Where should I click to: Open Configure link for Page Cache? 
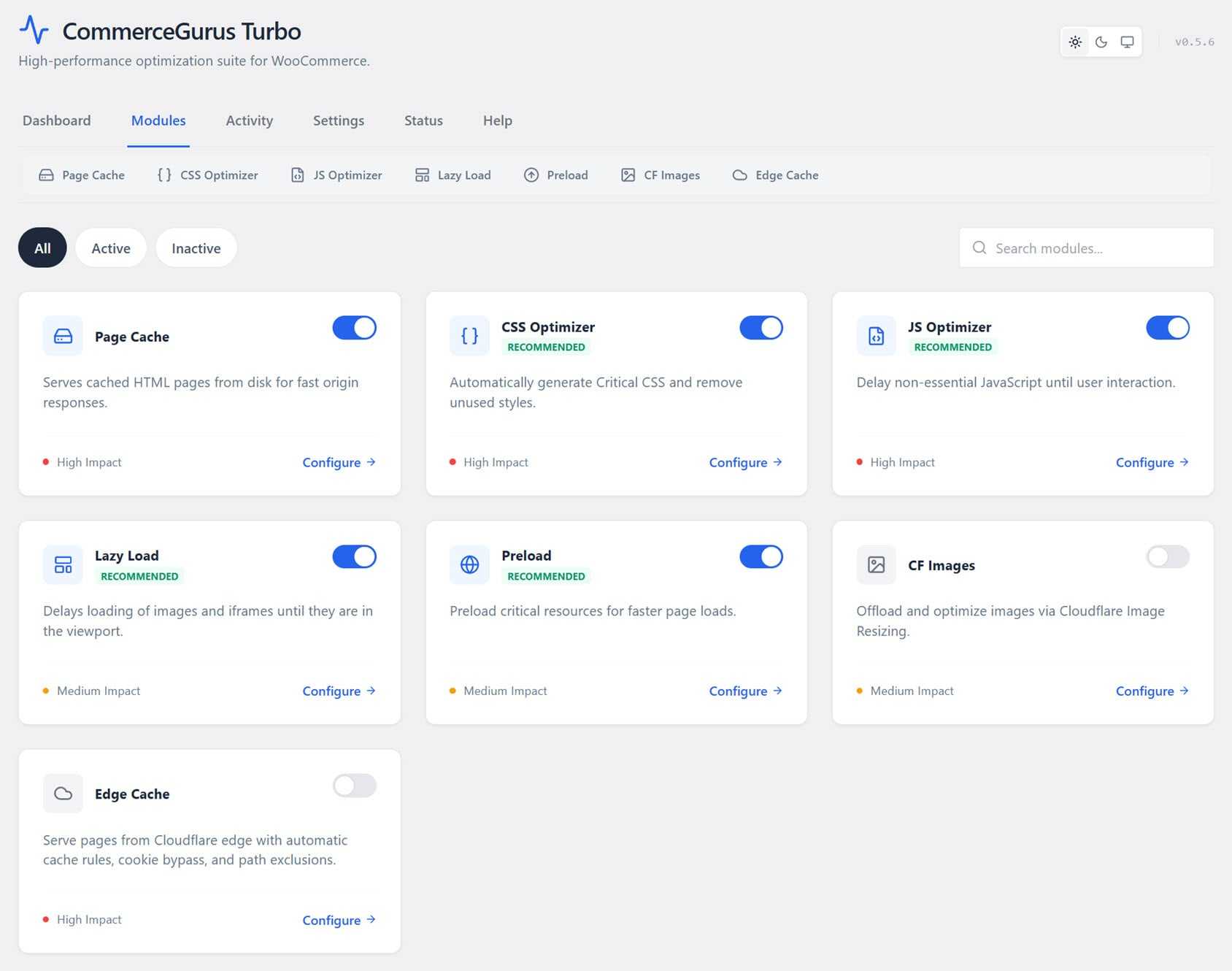click(x=339, y=462)
